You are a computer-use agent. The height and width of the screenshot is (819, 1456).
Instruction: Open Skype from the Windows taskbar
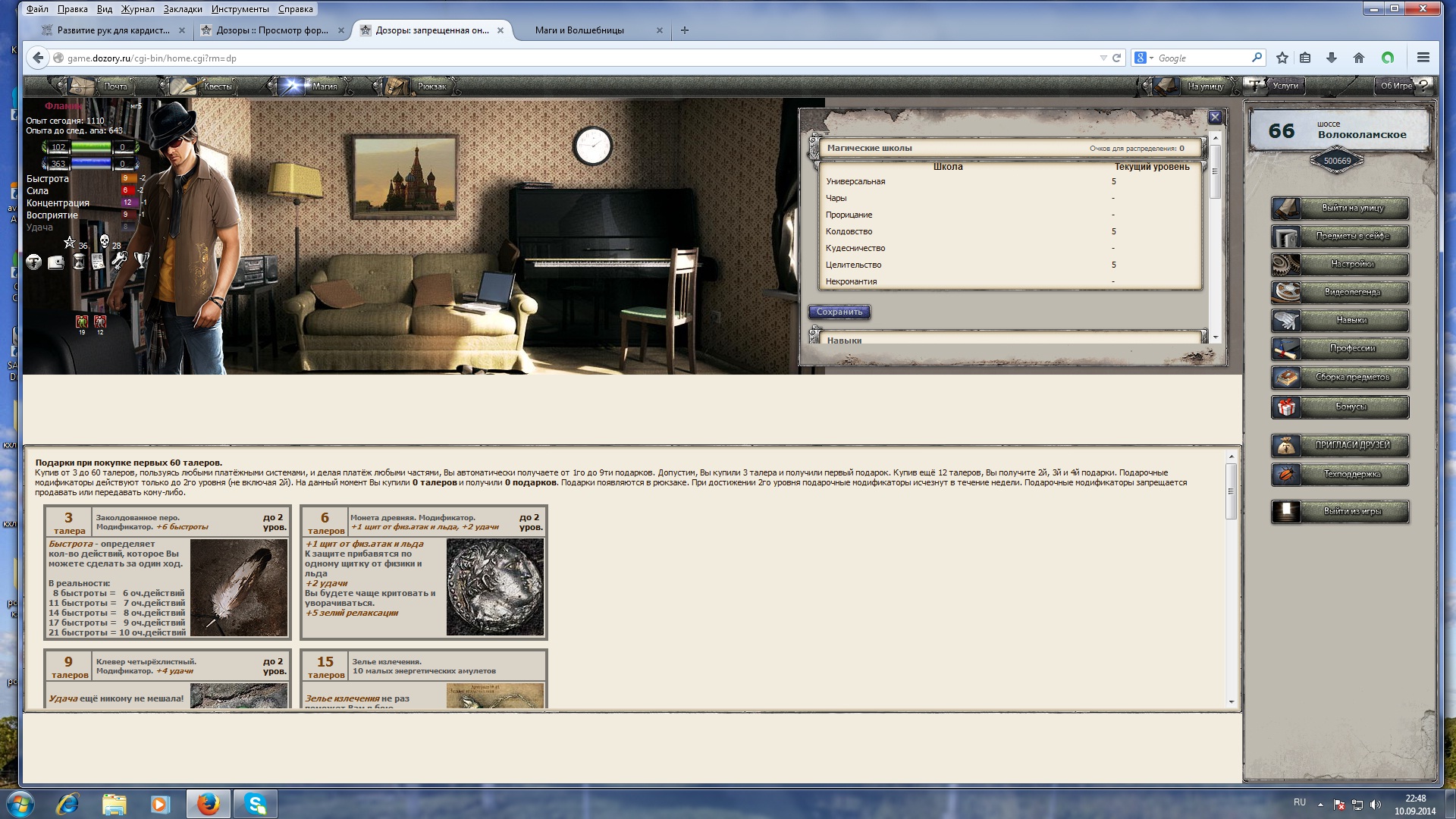click(x=256, y=804)
